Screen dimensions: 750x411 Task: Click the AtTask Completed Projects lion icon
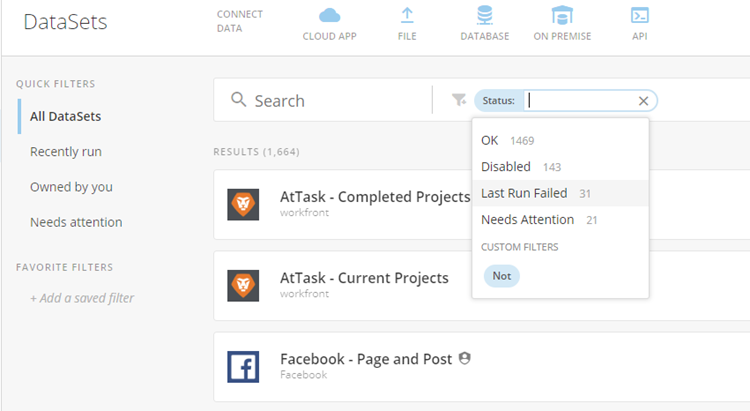(x=243, y=204)
